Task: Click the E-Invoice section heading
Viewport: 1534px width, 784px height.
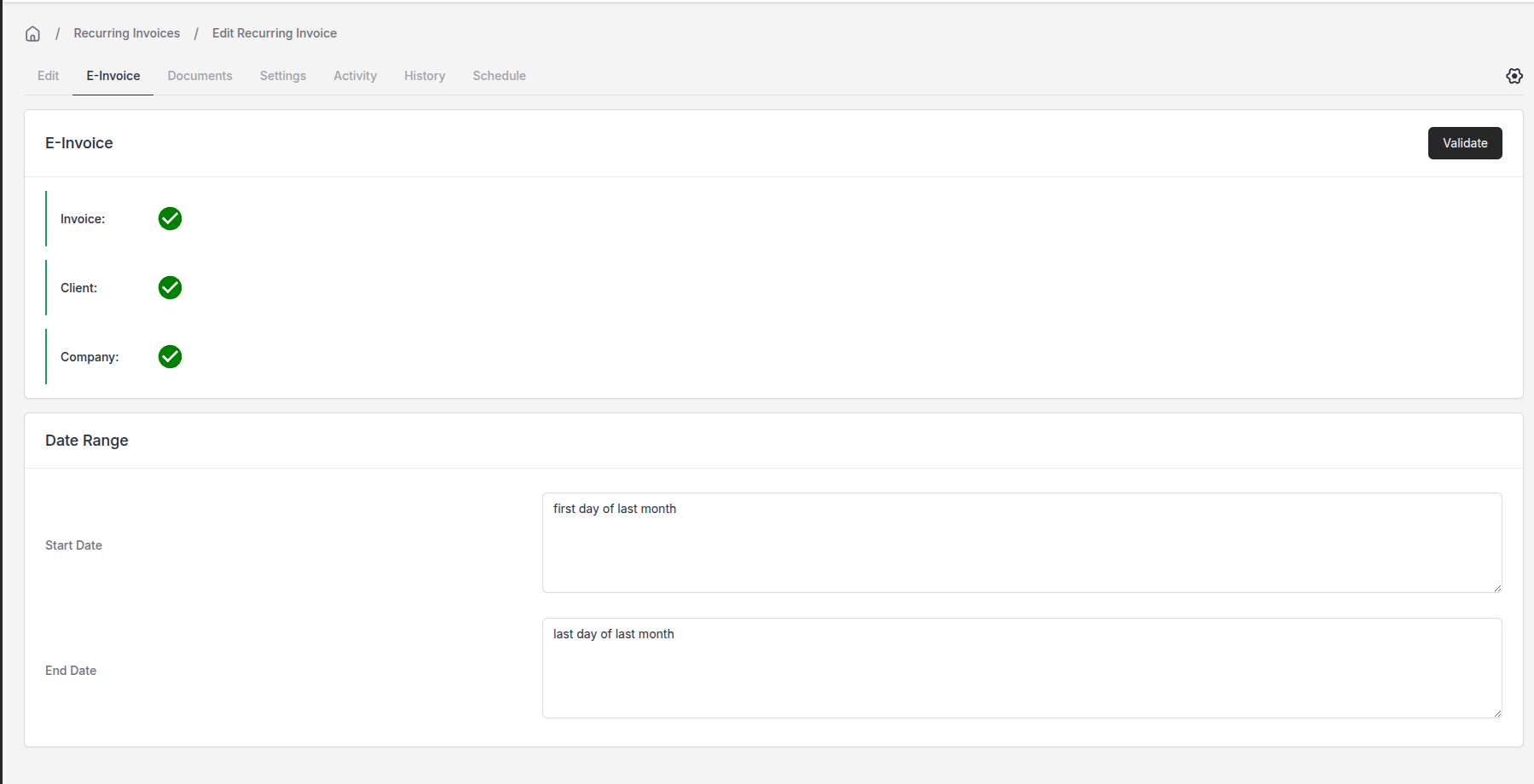Action: (x=78, y=142)
